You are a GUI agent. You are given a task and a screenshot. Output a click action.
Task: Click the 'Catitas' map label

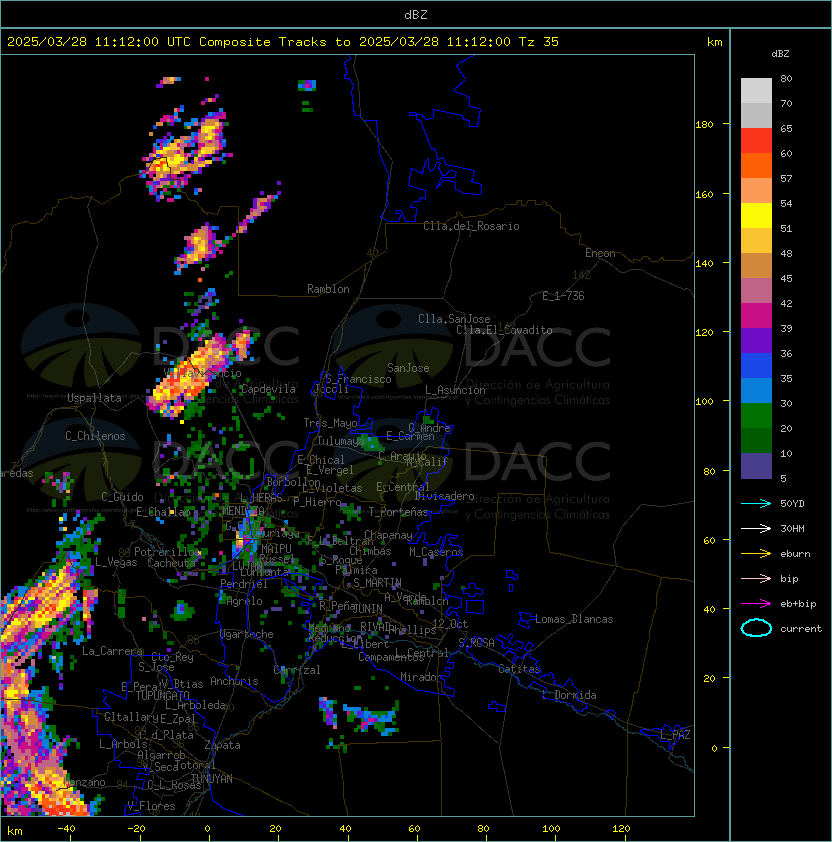point(519,669)
